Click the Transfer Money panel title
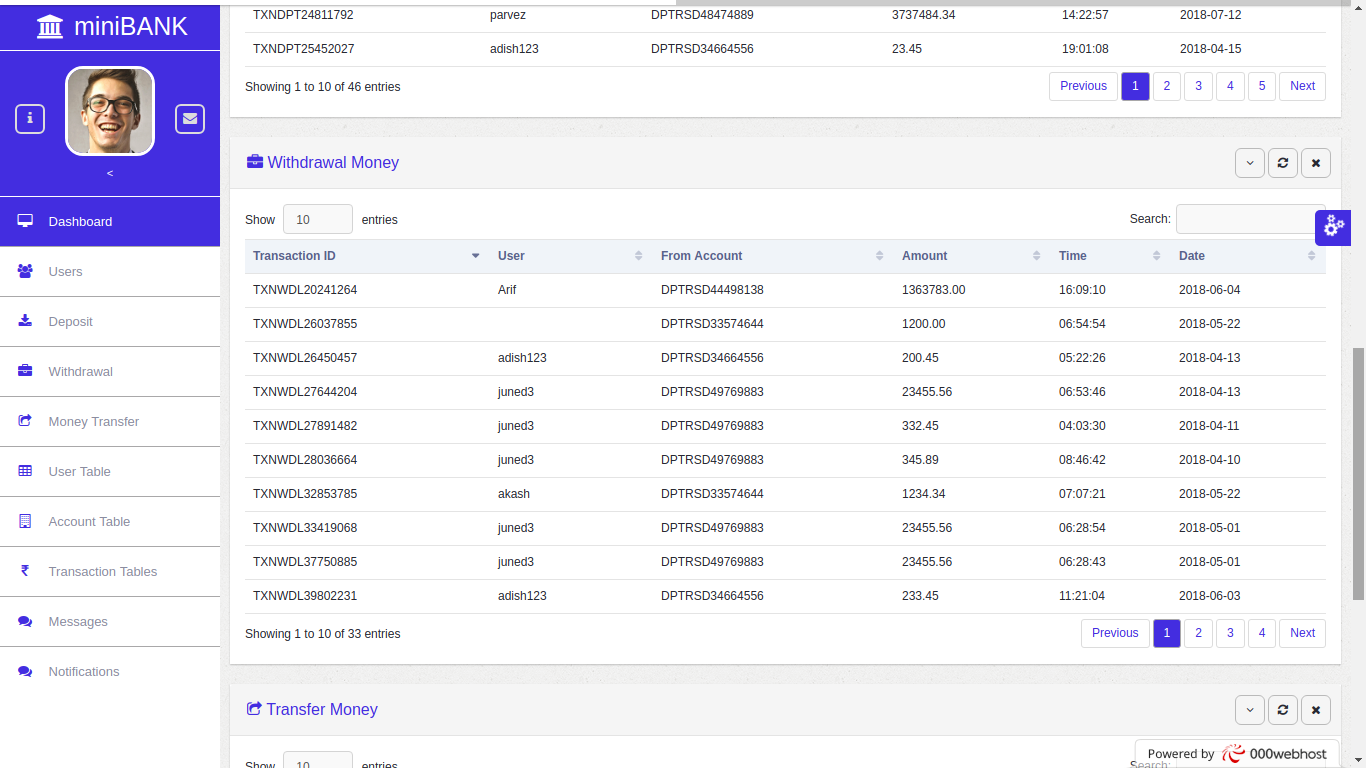Viewport: 1366px width, 768px height. click(322, 709)
